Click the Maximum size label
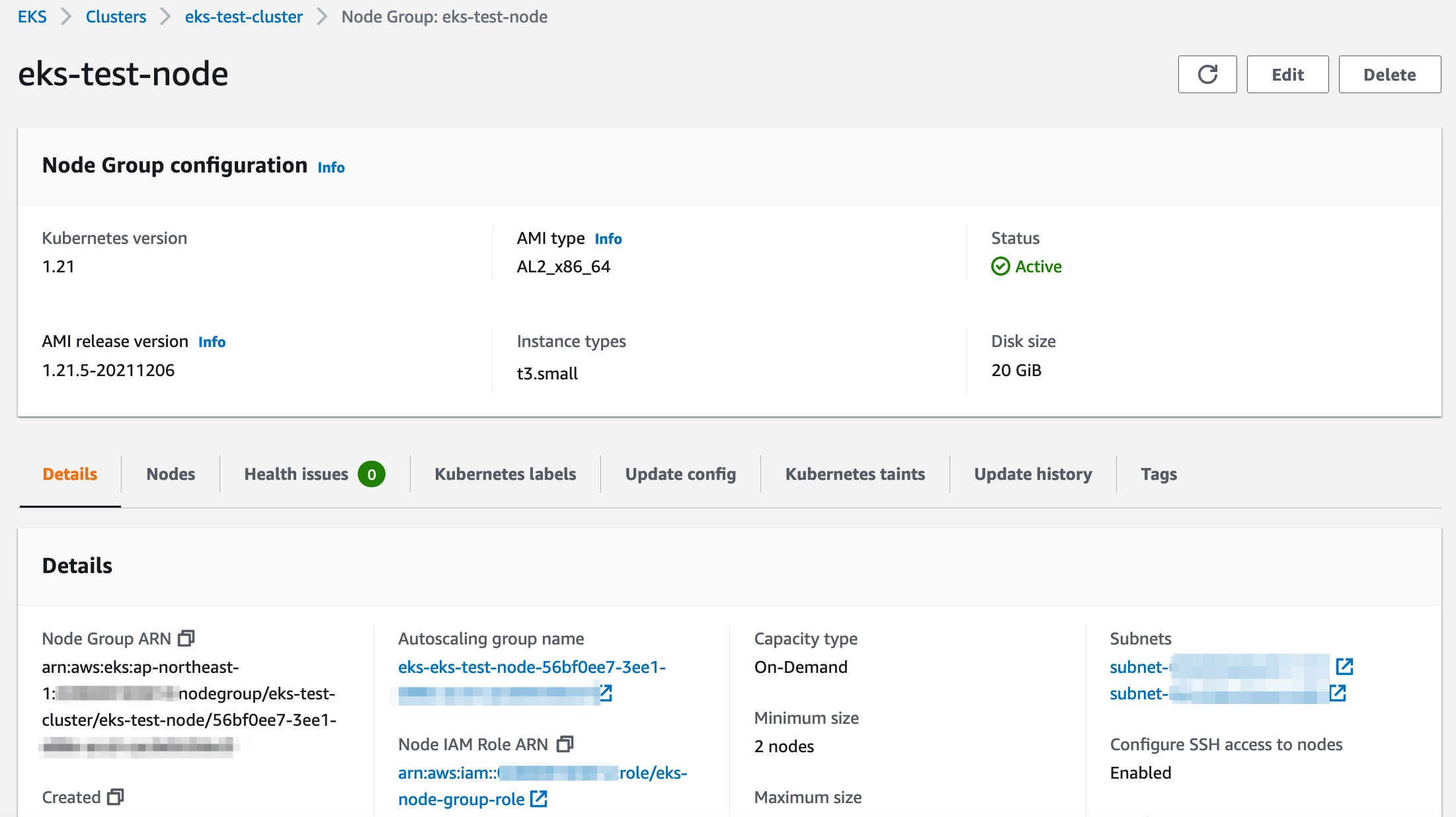The width and height of the screenshot is (1456, 817). [x=808, y=797]
